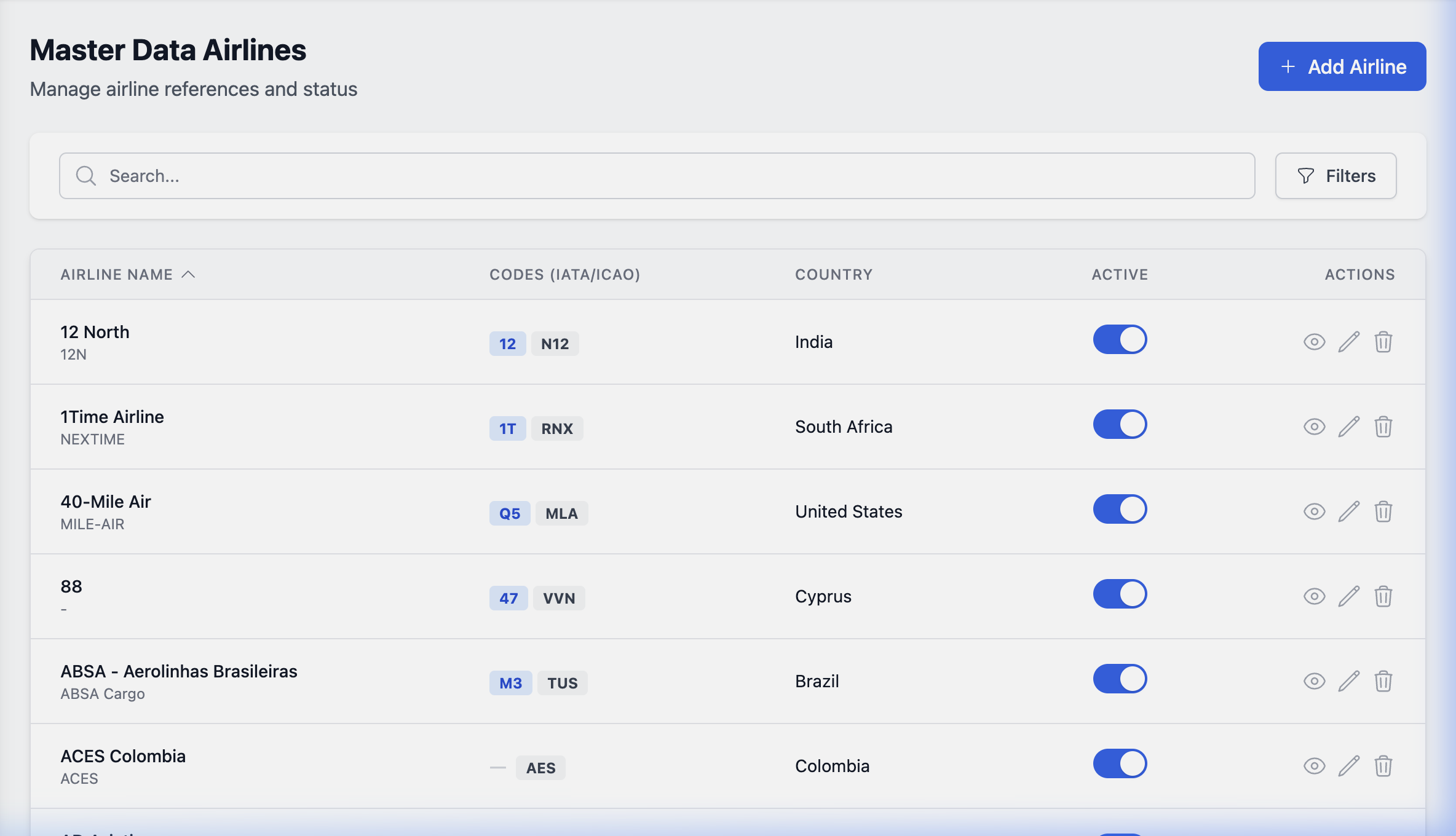Click the Master Data Airlines heading

168,50
